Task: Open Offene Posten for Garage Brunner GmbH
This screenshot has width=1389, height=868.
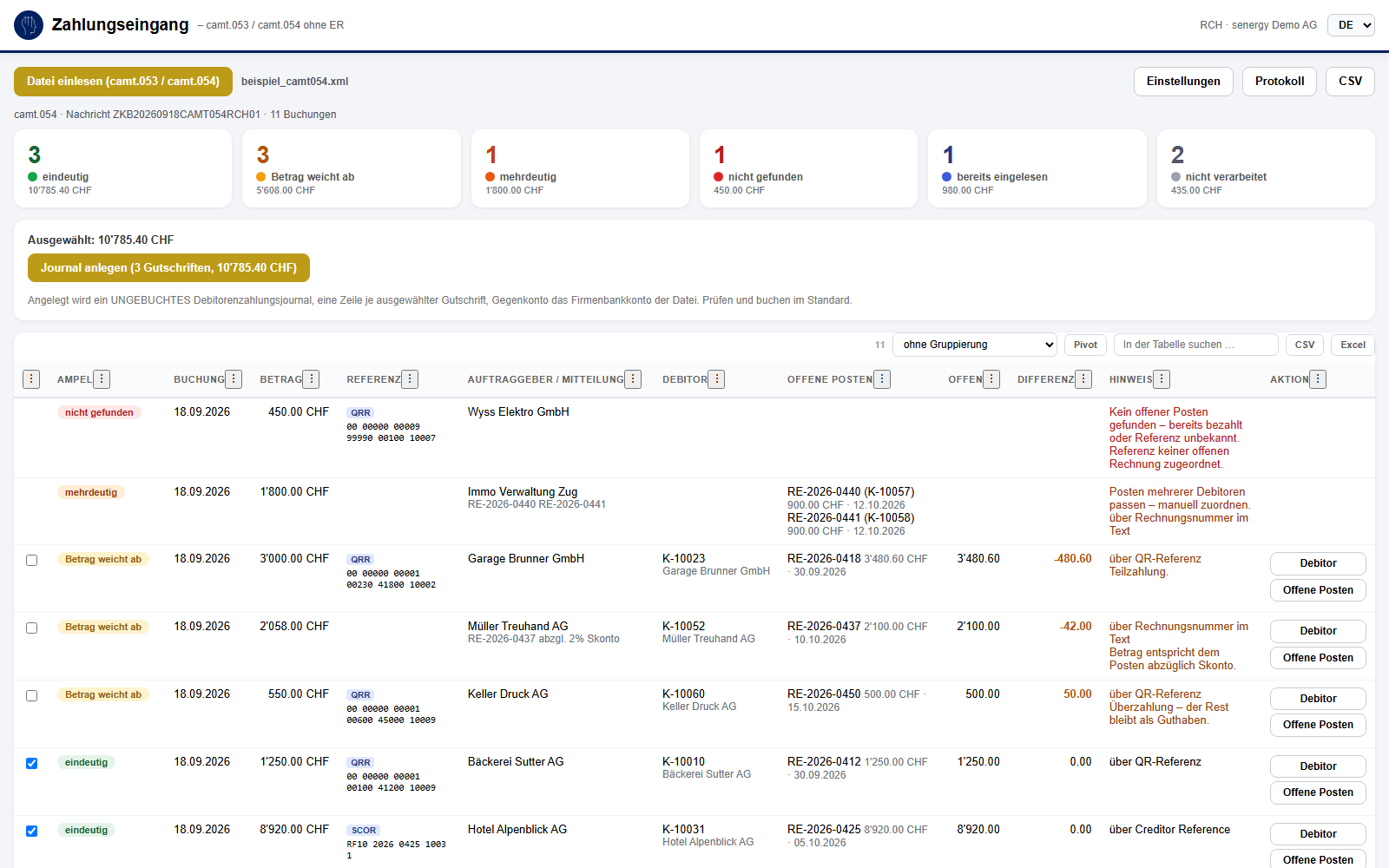Action: 1318,590
